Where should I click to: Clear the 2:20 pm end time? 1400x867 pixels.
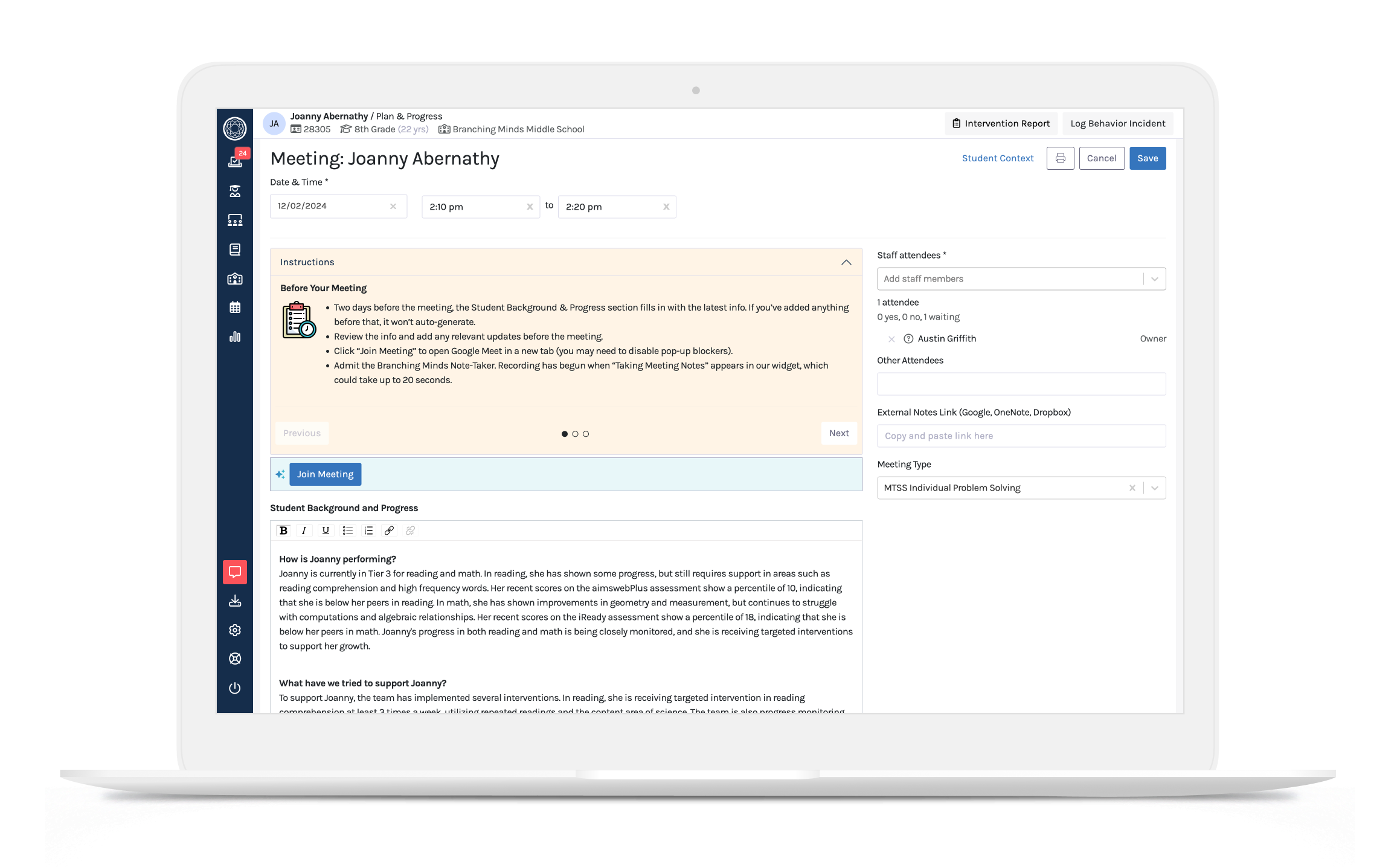(x=666, y=207)
